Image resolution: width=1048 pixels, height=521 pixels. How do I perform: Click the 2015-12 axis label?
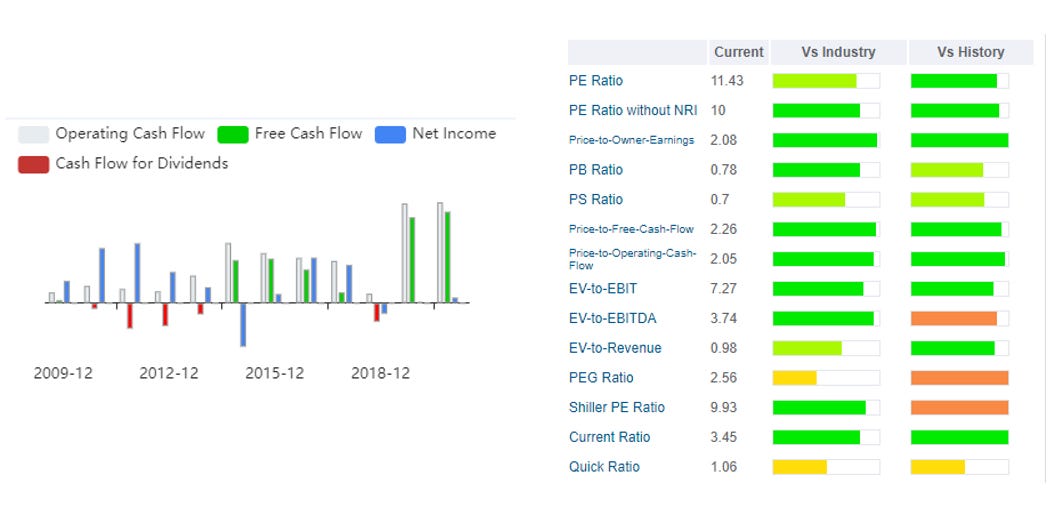tap(275, 373)
